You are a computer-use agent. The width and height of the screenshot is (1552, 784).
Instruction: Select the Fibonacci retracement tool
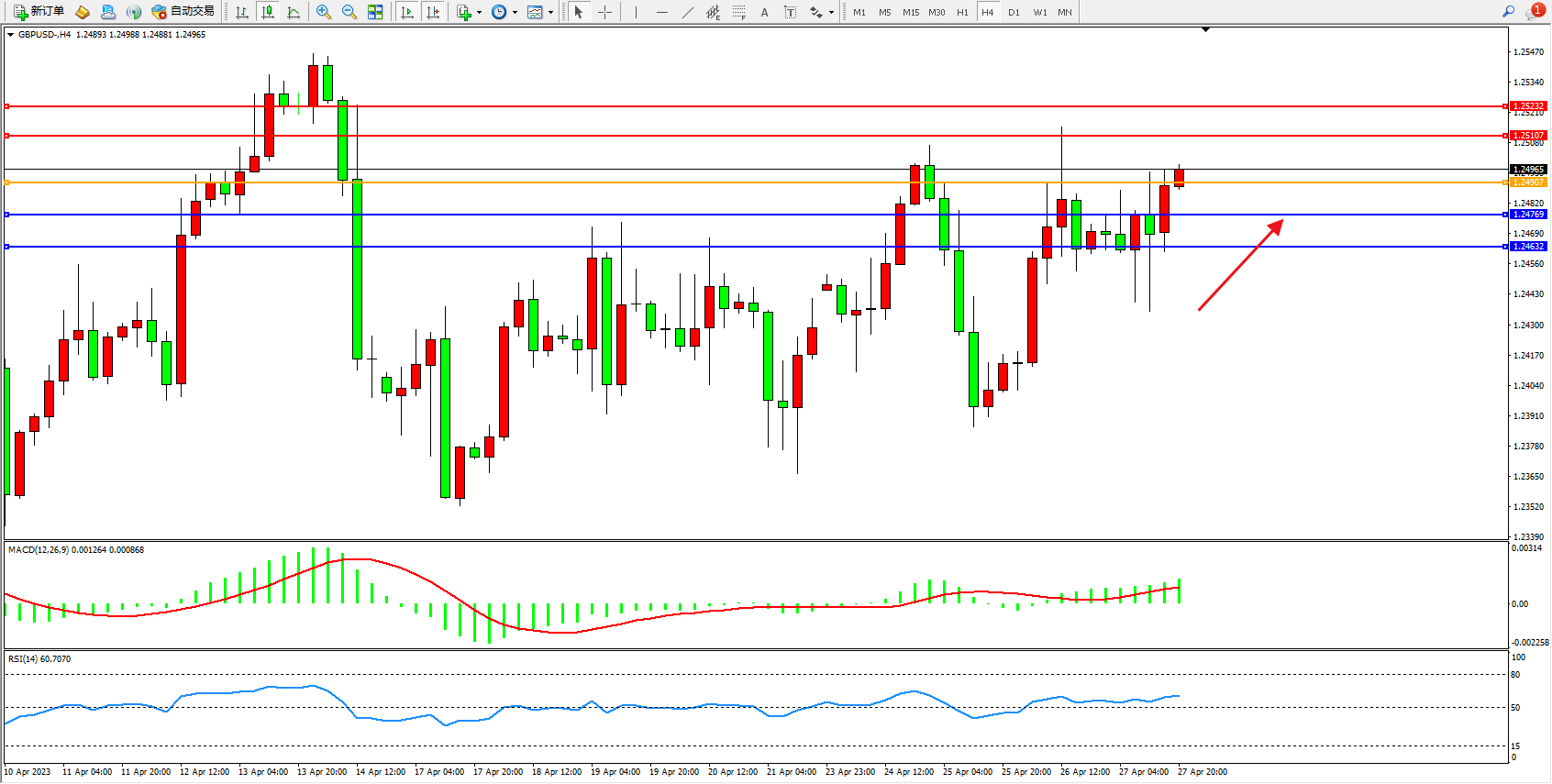(x=738, y=12)
